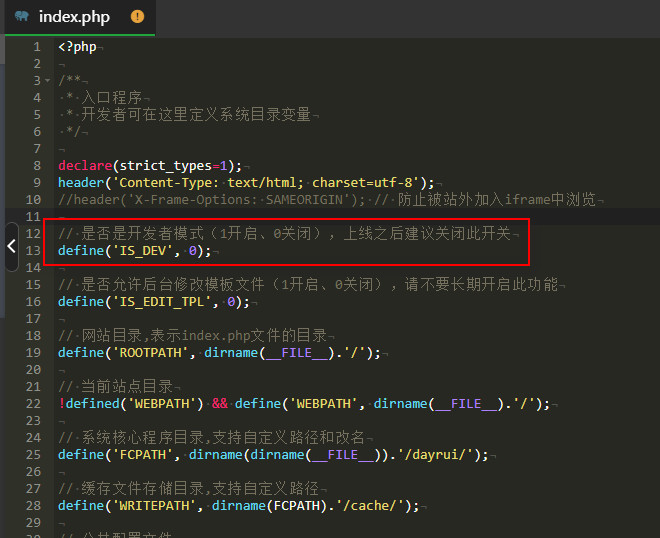Screen dimensions: 660x538
Task: Click line number 16 in the gutter
Action: [34, 302]
